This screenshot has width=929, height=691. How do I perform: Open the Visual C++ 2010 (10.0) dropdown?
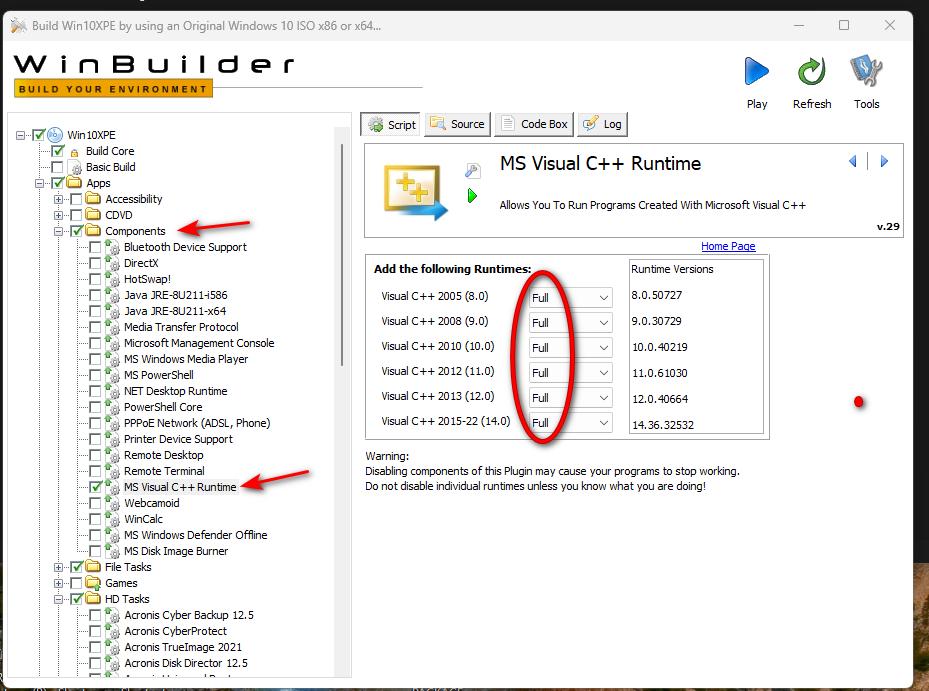point(570,347)
